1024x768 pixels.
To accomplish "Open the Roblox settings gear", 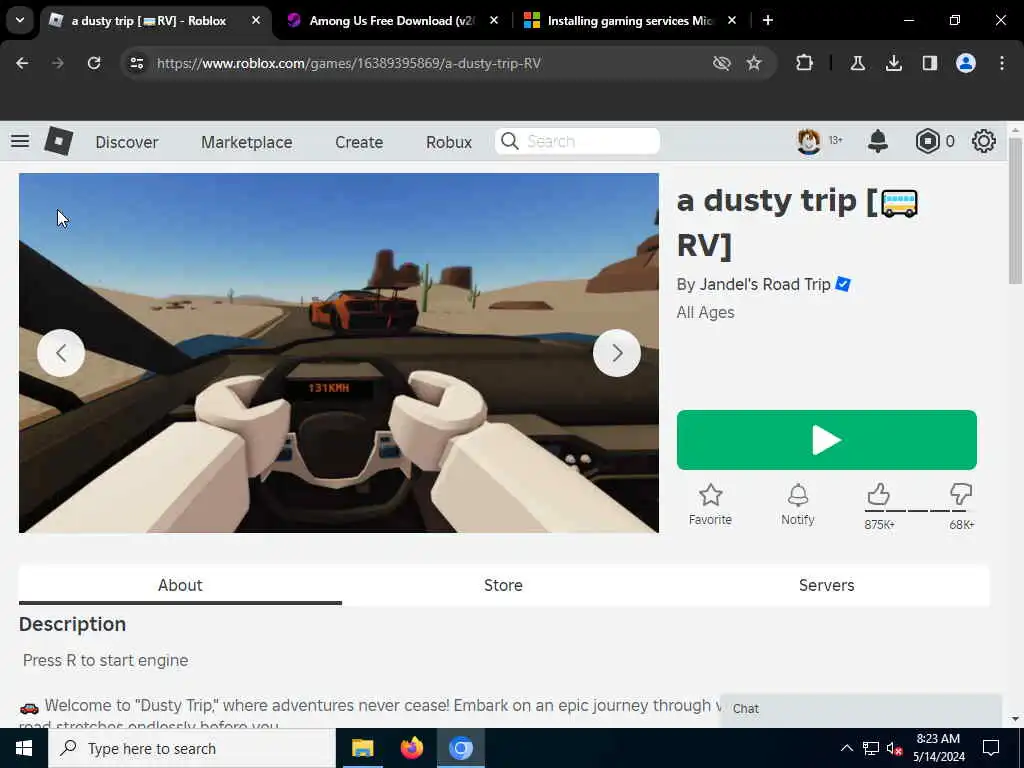I will pos(984,141).
